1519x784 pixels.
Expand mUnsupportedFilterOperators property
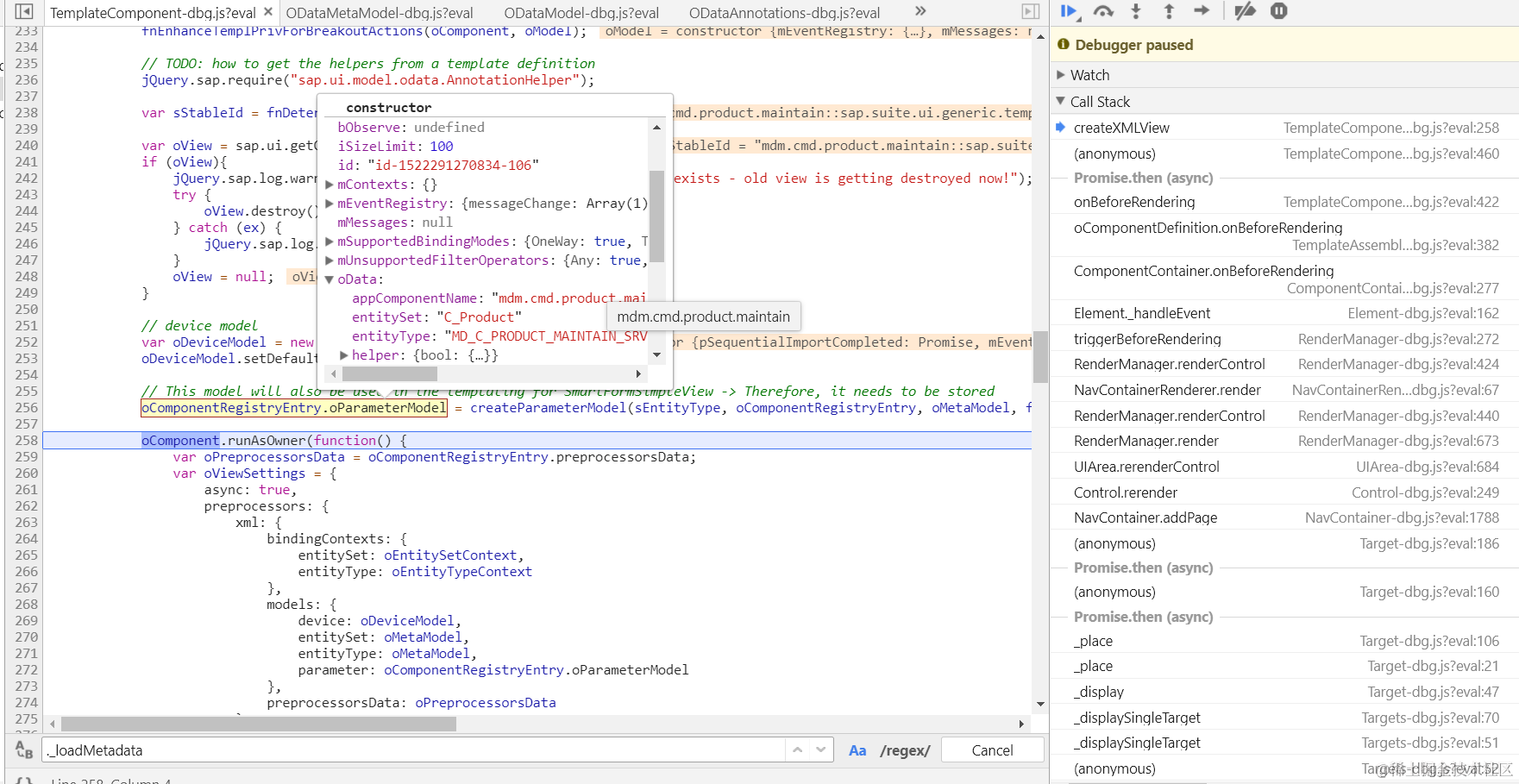[330, 260]
